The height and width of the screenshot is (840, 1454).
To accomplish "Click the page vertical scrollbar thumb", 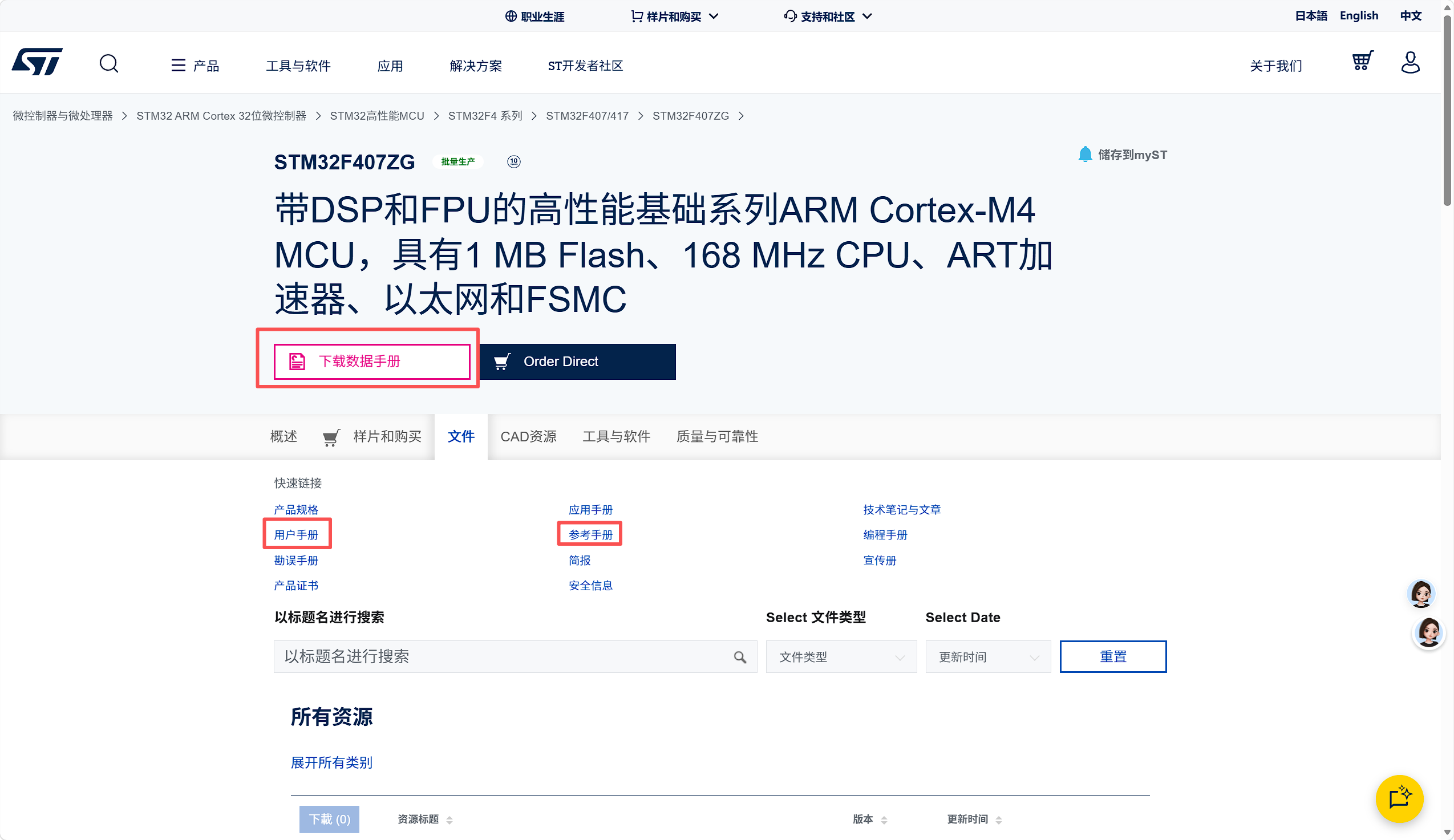I will 1447,109.
